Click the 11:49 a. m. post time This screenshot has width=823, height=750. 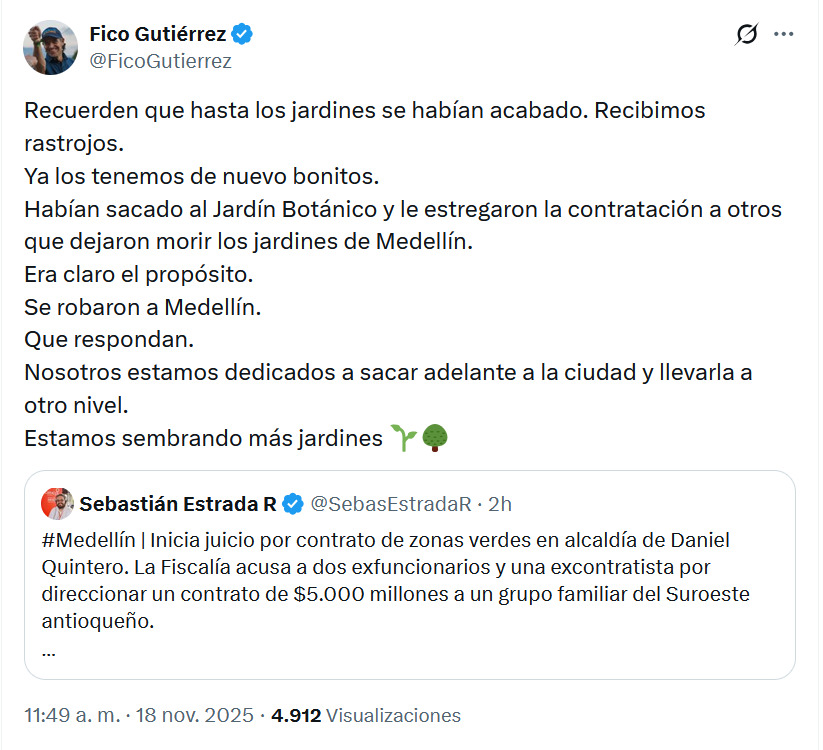point(72,716)
